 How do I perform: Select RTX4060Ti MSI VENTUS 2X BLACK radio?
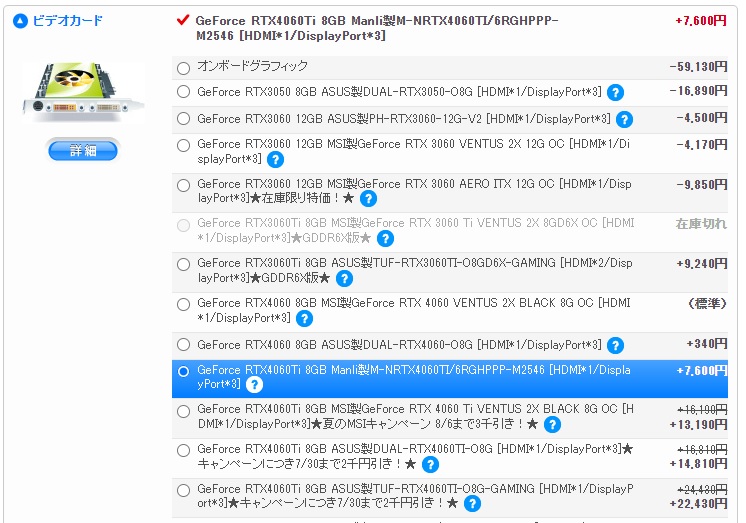[184, 411]
